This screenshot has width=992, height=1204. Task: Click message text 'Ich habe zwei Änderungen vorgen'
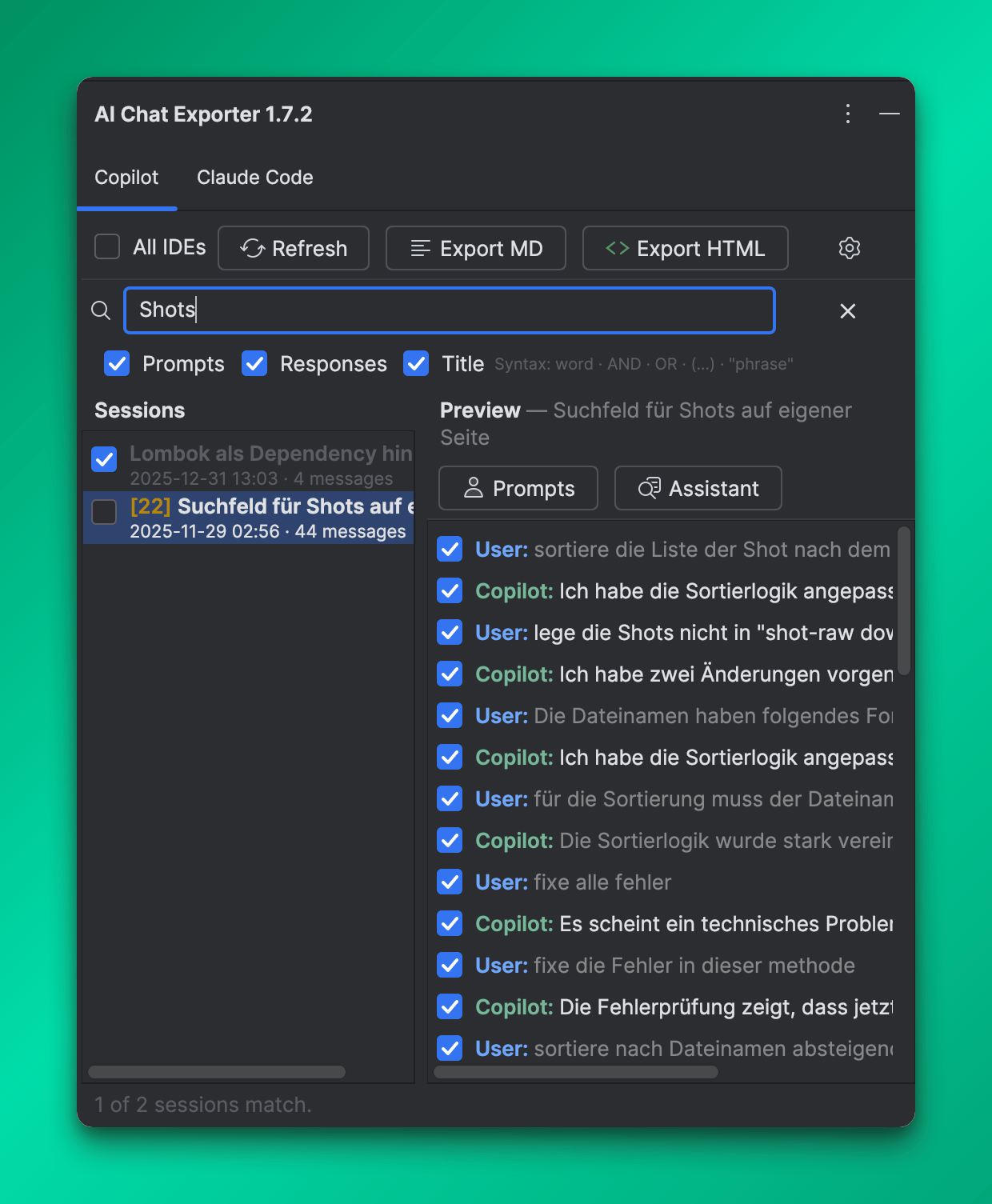tap(726, 674)
